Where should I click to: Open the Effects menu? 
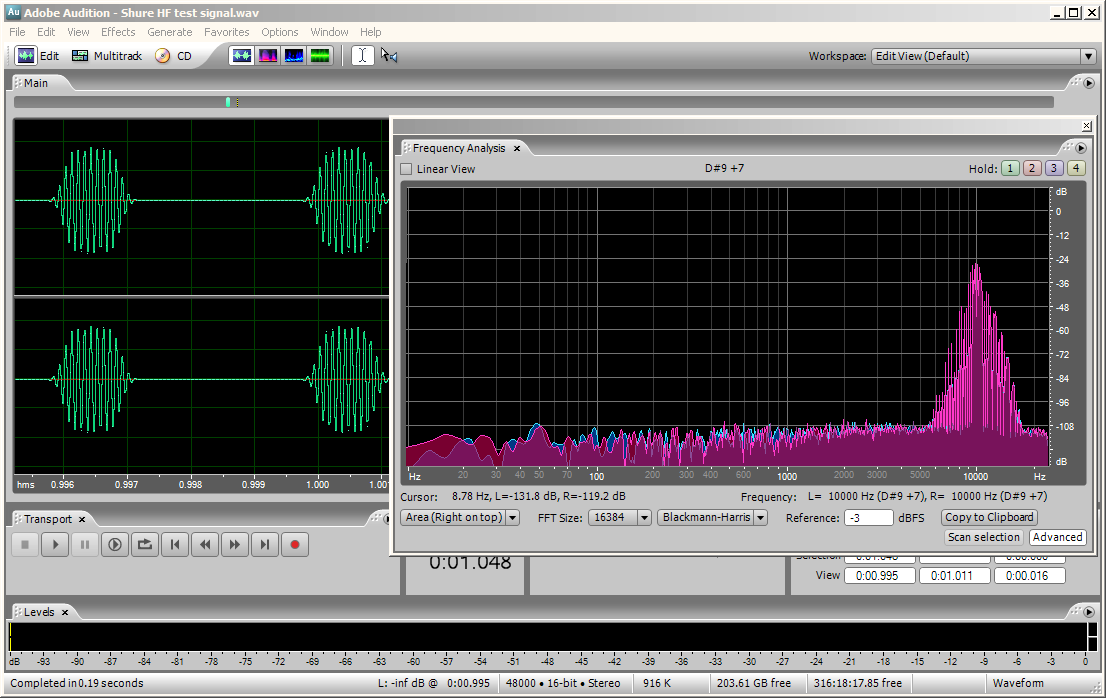click(x=118, y=32)
